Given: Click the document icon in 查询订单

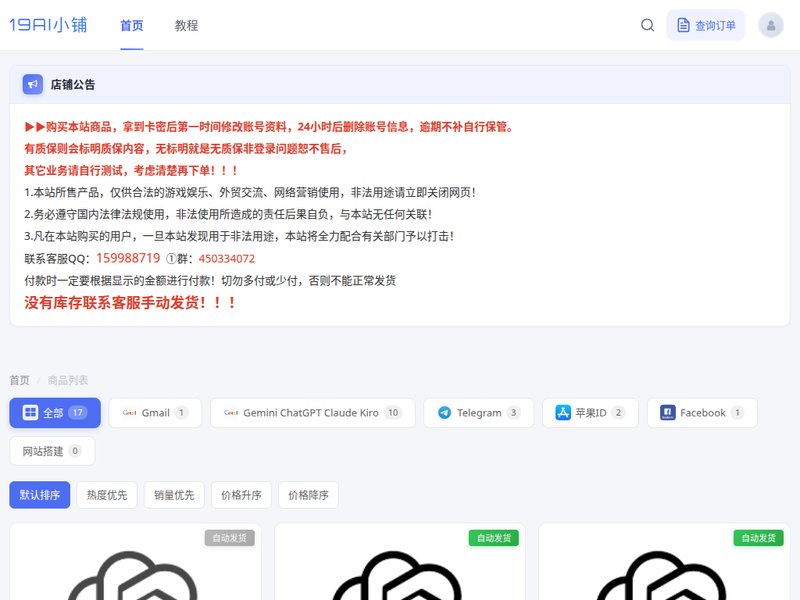Looking at the screenshot, I should [x=683, y=25].
